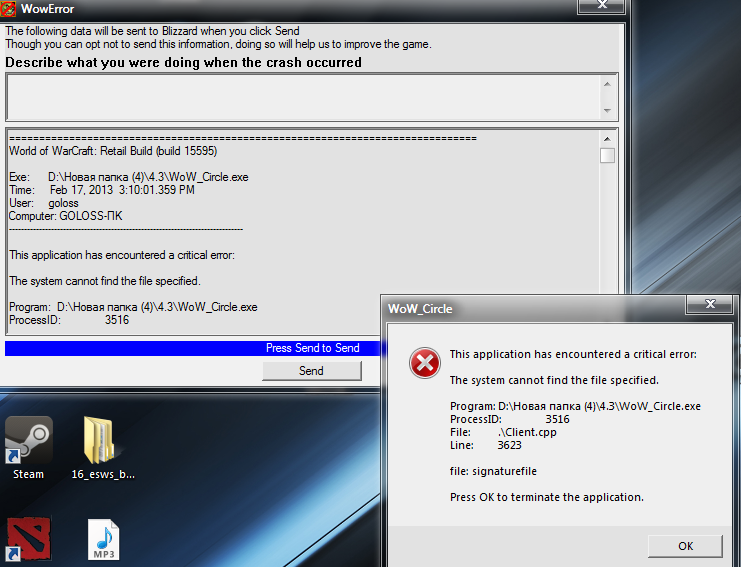Click the blue 'Press Send to Send' bar
This screenshot has width=741, height=567.
pos(192,348)
